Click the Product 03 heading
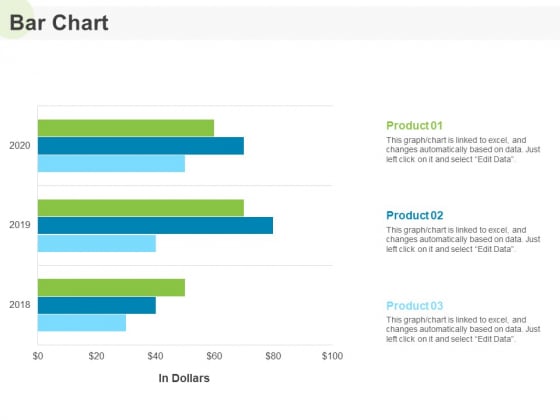 (415, 306)
